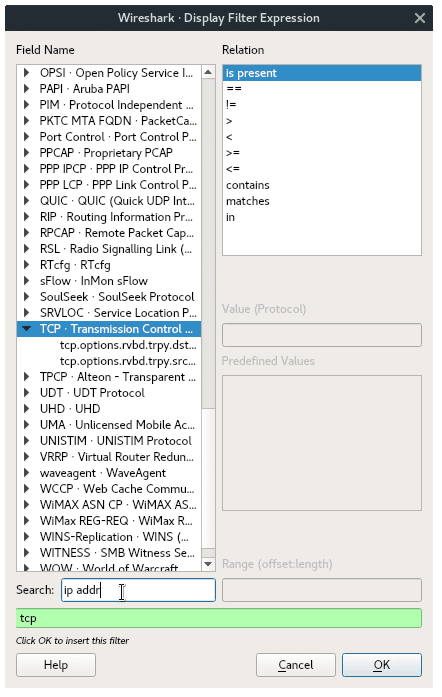Collapse the TCP Transmission Control node

point(27,329)
